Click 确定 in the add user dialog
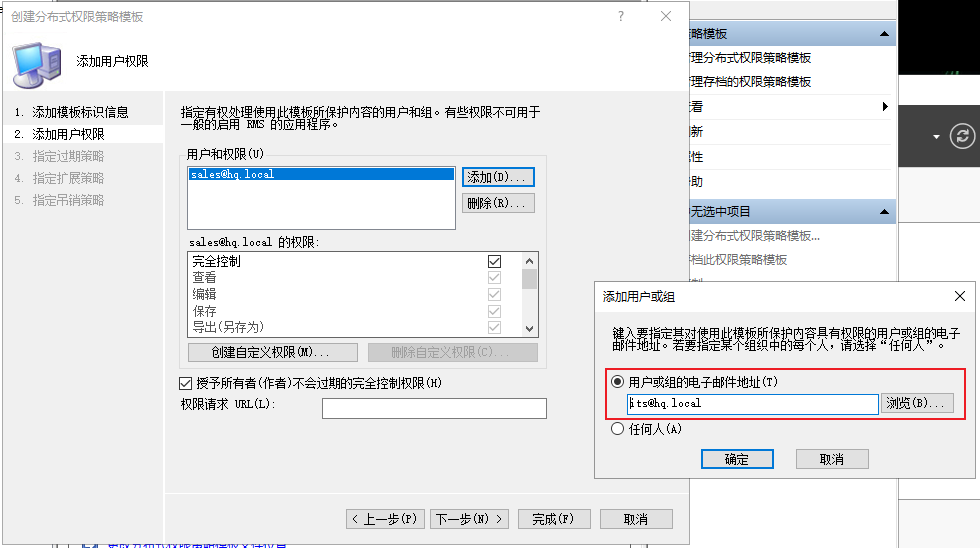Viewport: 980px width, 548px height. pyautogui.click(x=737, y=459)
